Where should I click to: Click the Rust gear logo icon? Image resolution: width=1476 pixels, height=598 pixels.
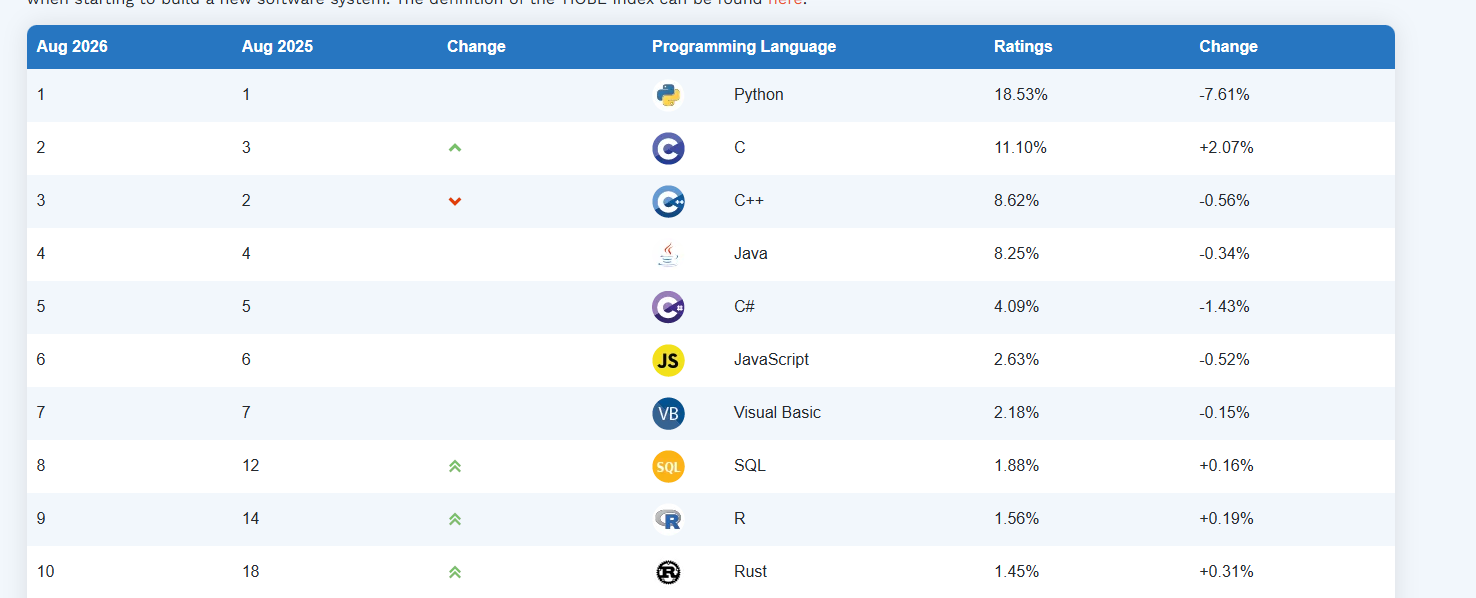point(668,572)
